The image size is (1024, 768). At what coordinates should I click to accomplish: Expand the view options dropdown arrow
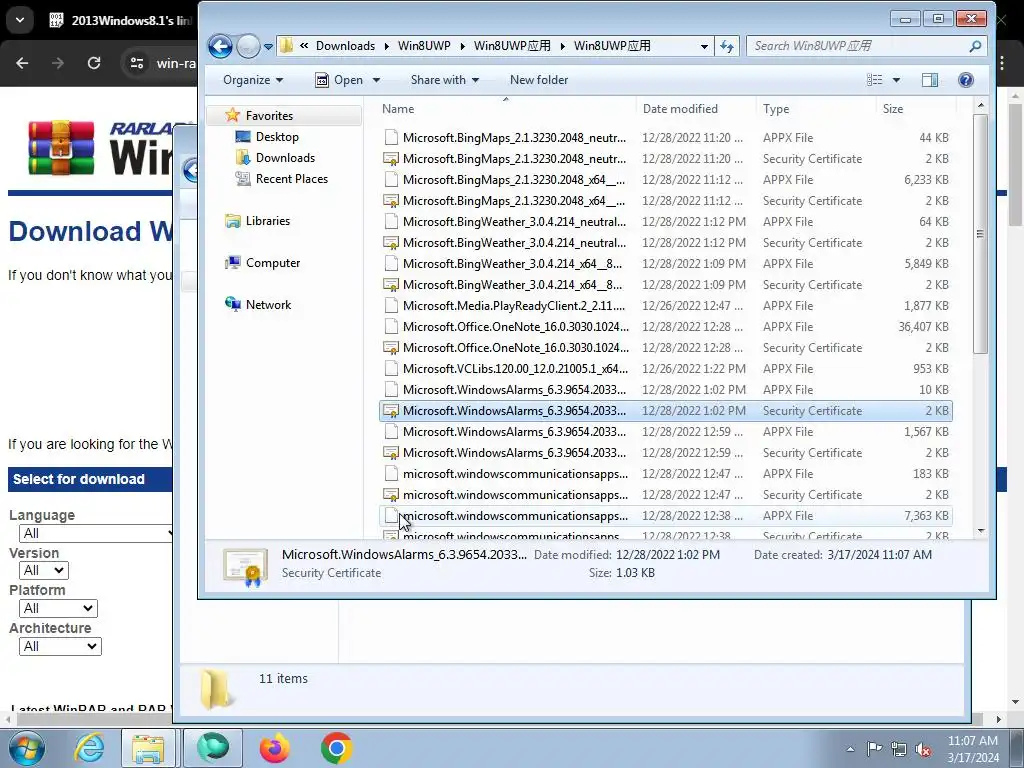[x=896, y=80]
